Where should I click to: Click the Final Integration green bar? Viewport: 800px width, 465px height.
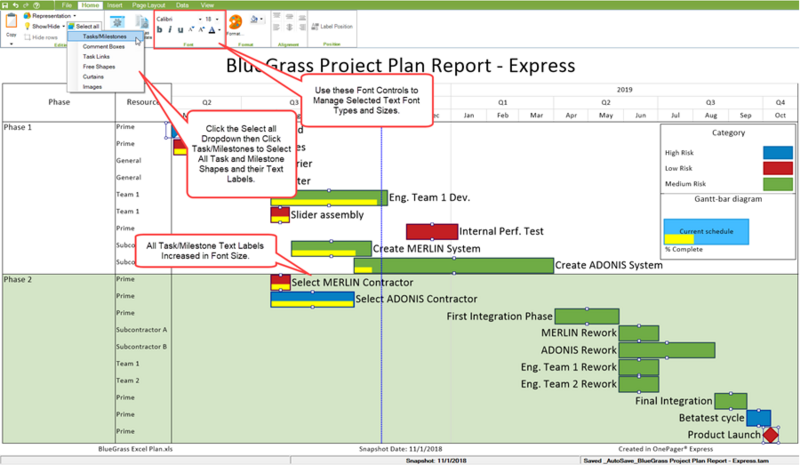pos(731,401)
